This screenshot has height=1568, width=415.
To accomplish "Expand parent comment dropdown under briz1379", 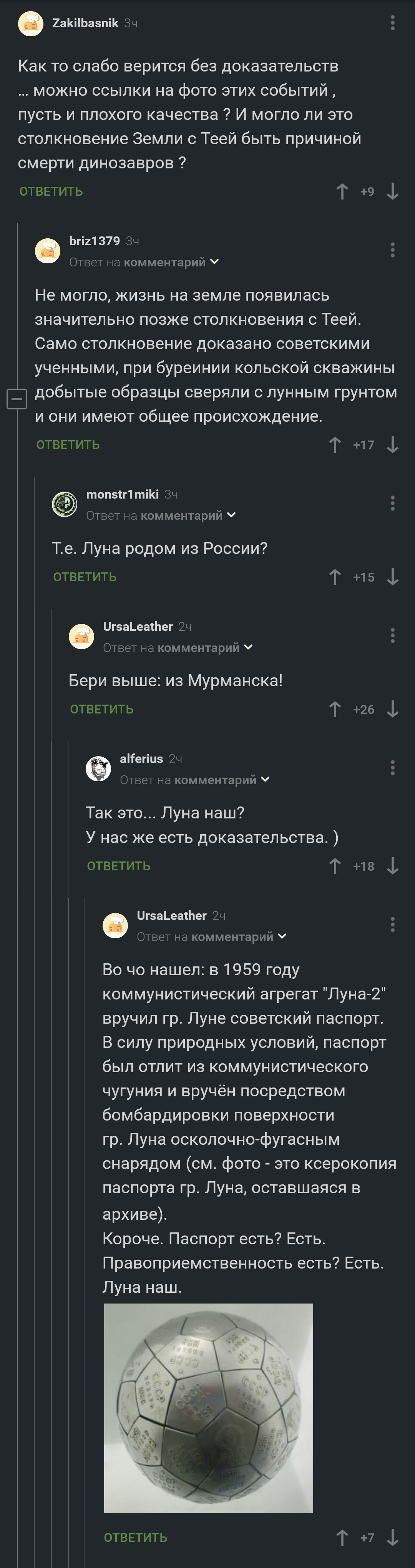I will [x=214, y=262].
